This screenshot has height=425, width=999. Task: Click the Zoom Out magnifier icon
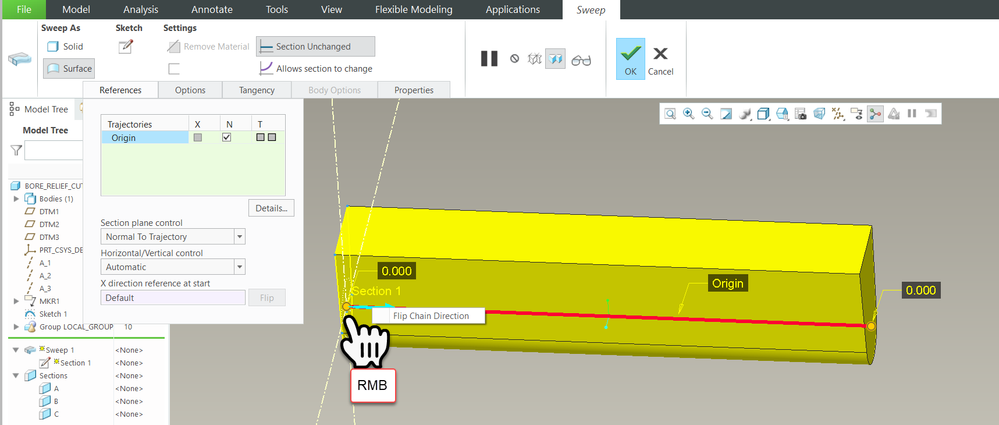pos(707,114)
